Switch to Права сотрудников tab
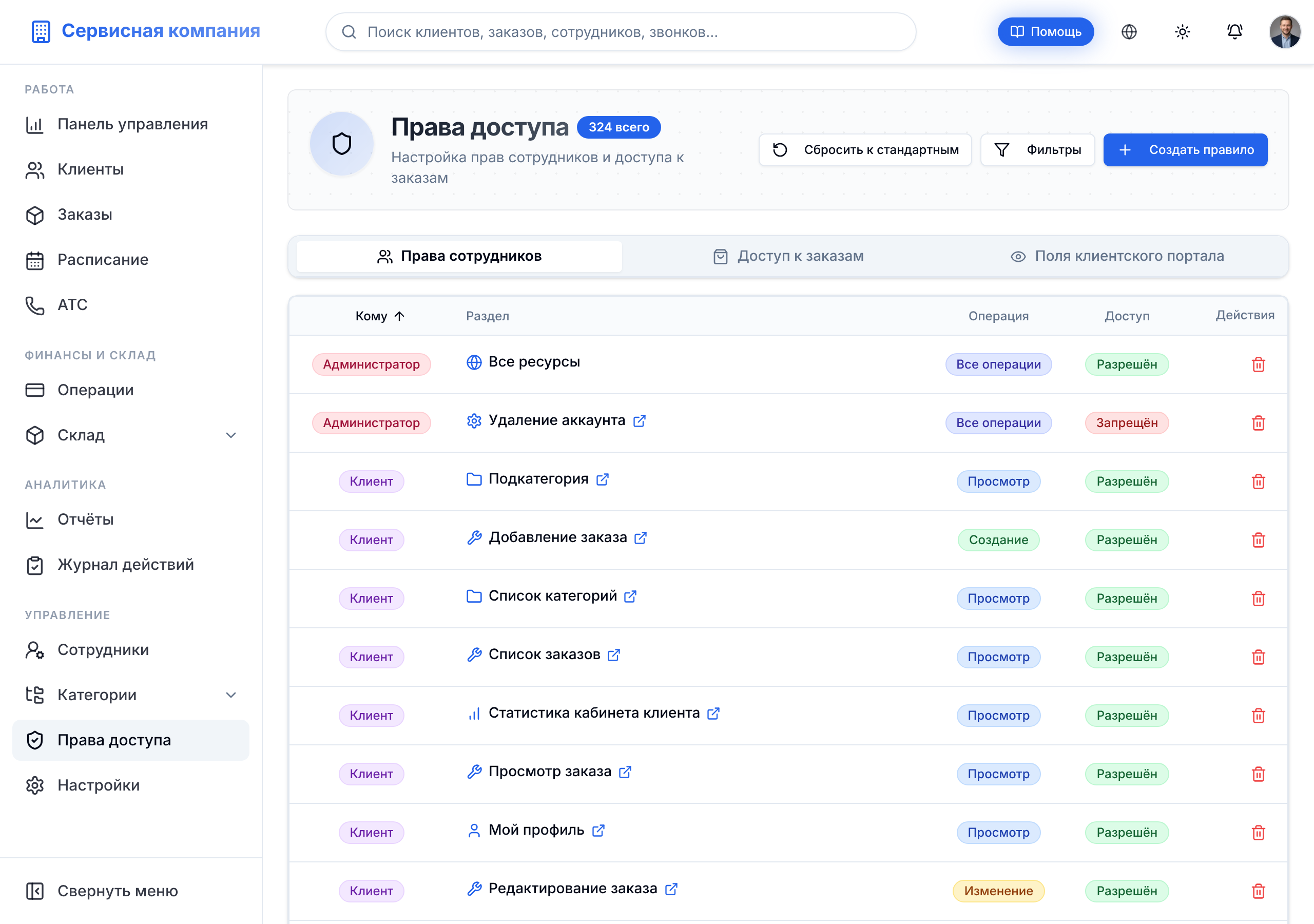The image size is (1314, 924). click(x=459, y=257)
